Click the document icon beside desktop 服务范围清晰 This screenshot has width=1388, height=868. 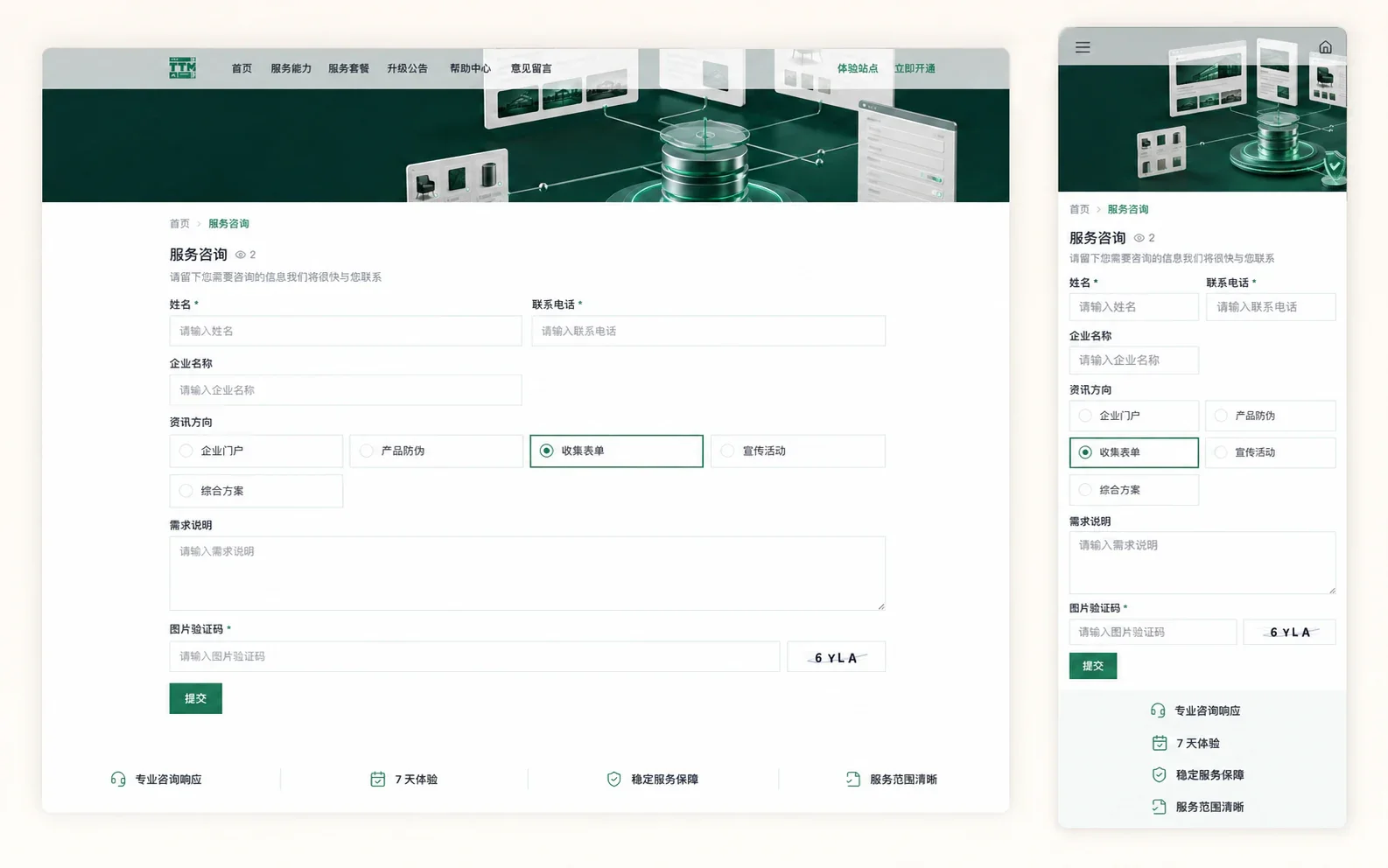[853, 779]
